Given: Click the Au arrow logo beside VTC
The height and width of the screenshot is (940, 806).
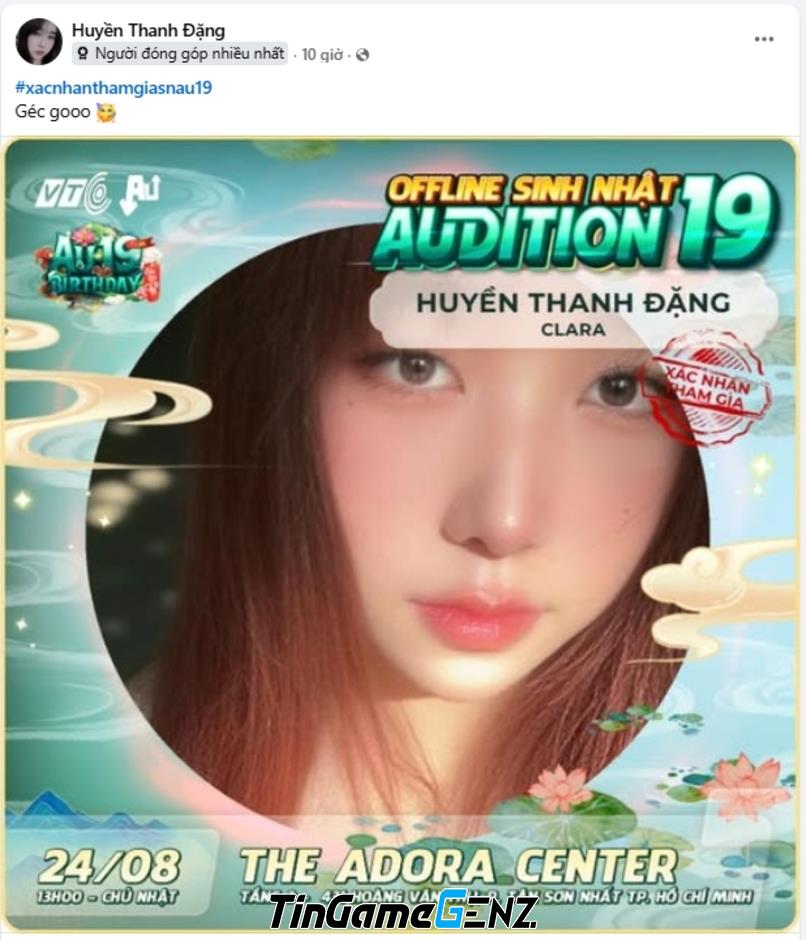Looking at the screenshot, I should 140,193.
